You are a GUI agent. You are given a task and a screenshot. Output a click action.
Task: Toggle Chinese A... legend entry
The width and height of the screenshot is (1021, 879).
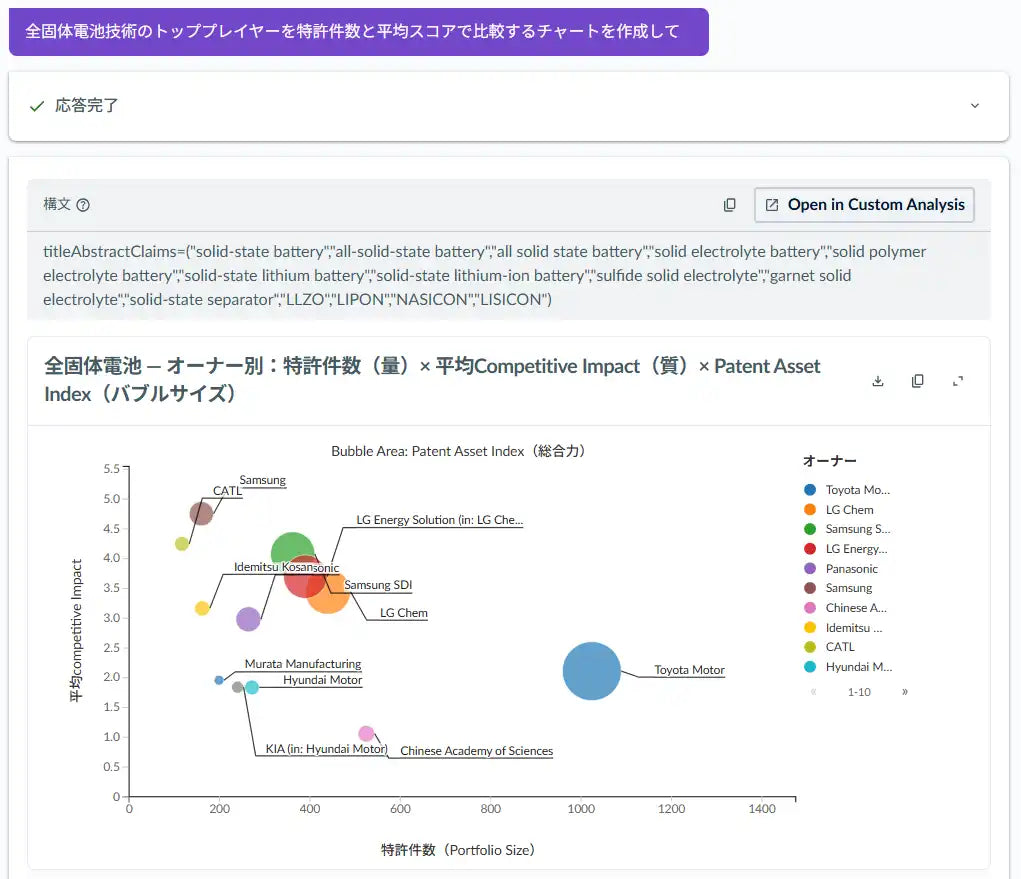845,607
